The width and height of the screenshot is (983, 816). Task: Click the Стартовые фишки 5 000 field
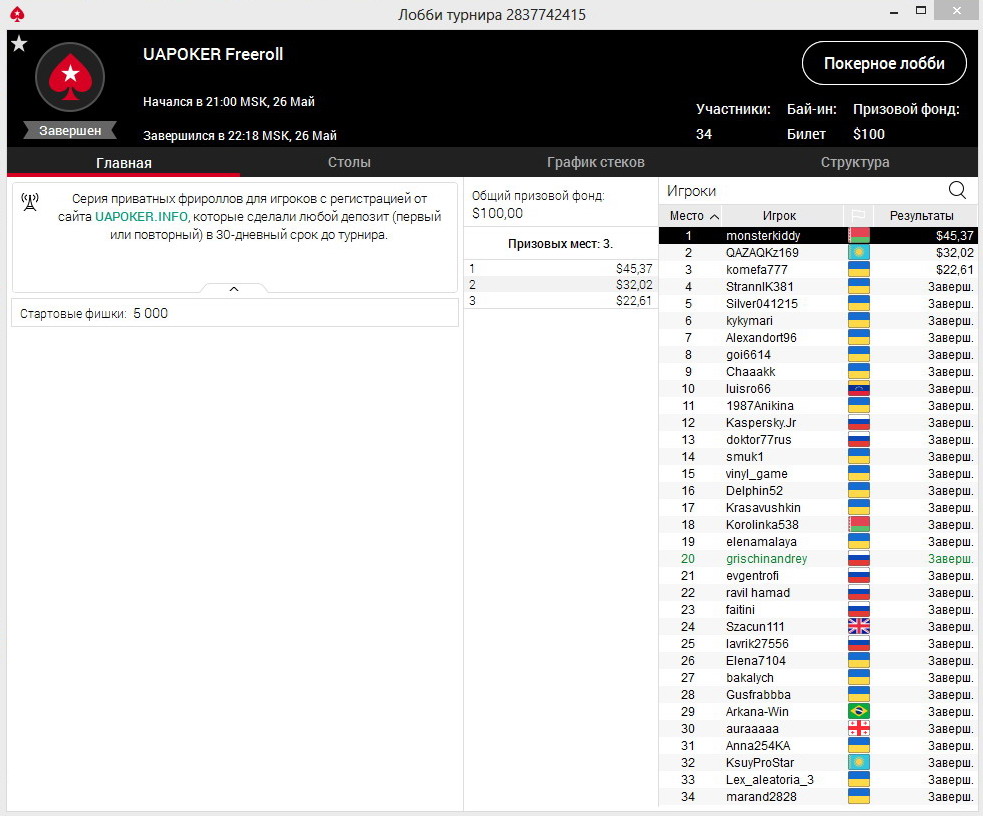pos(234,313)
